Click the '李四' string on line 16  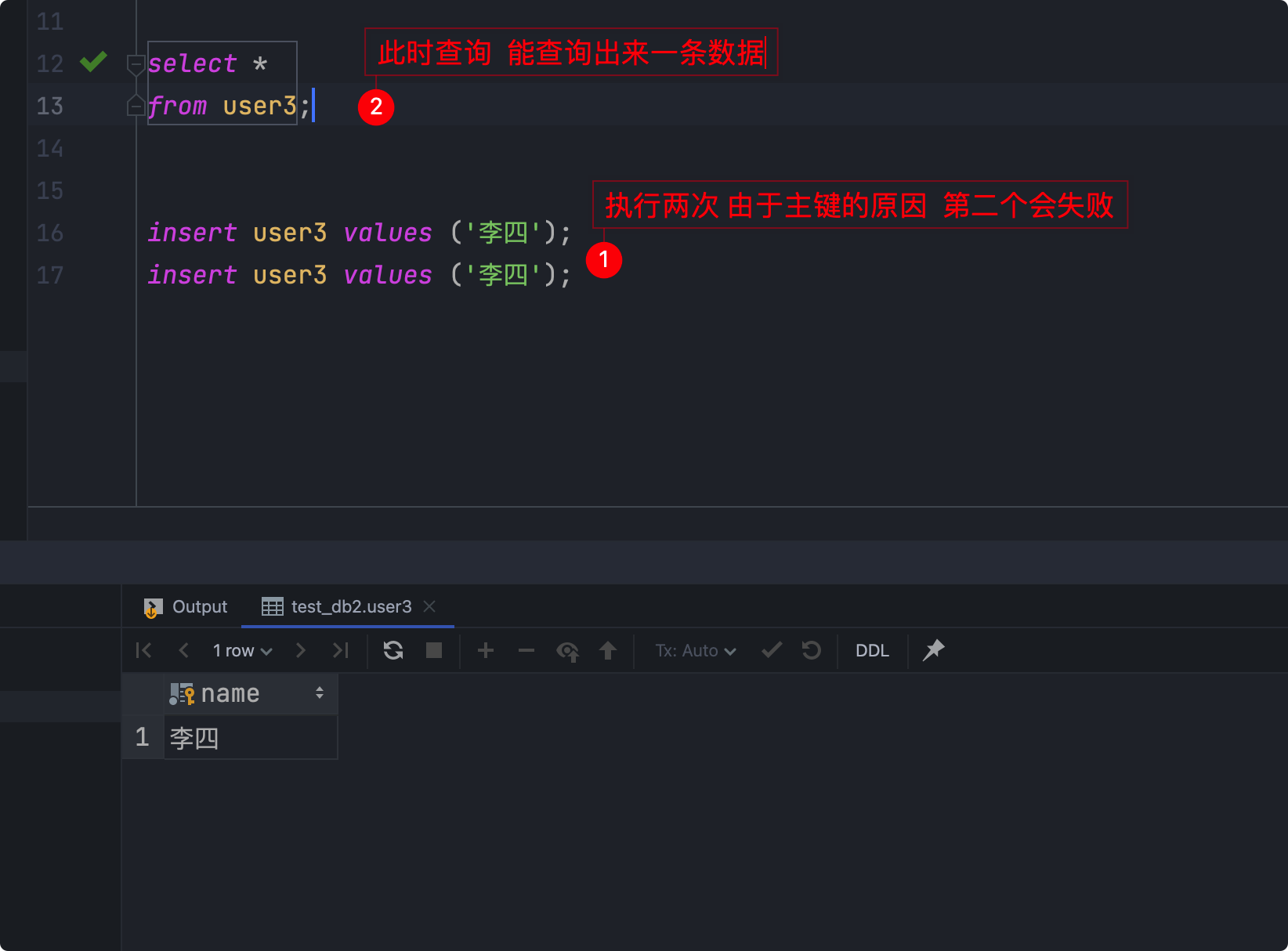(x=503, y=233)
